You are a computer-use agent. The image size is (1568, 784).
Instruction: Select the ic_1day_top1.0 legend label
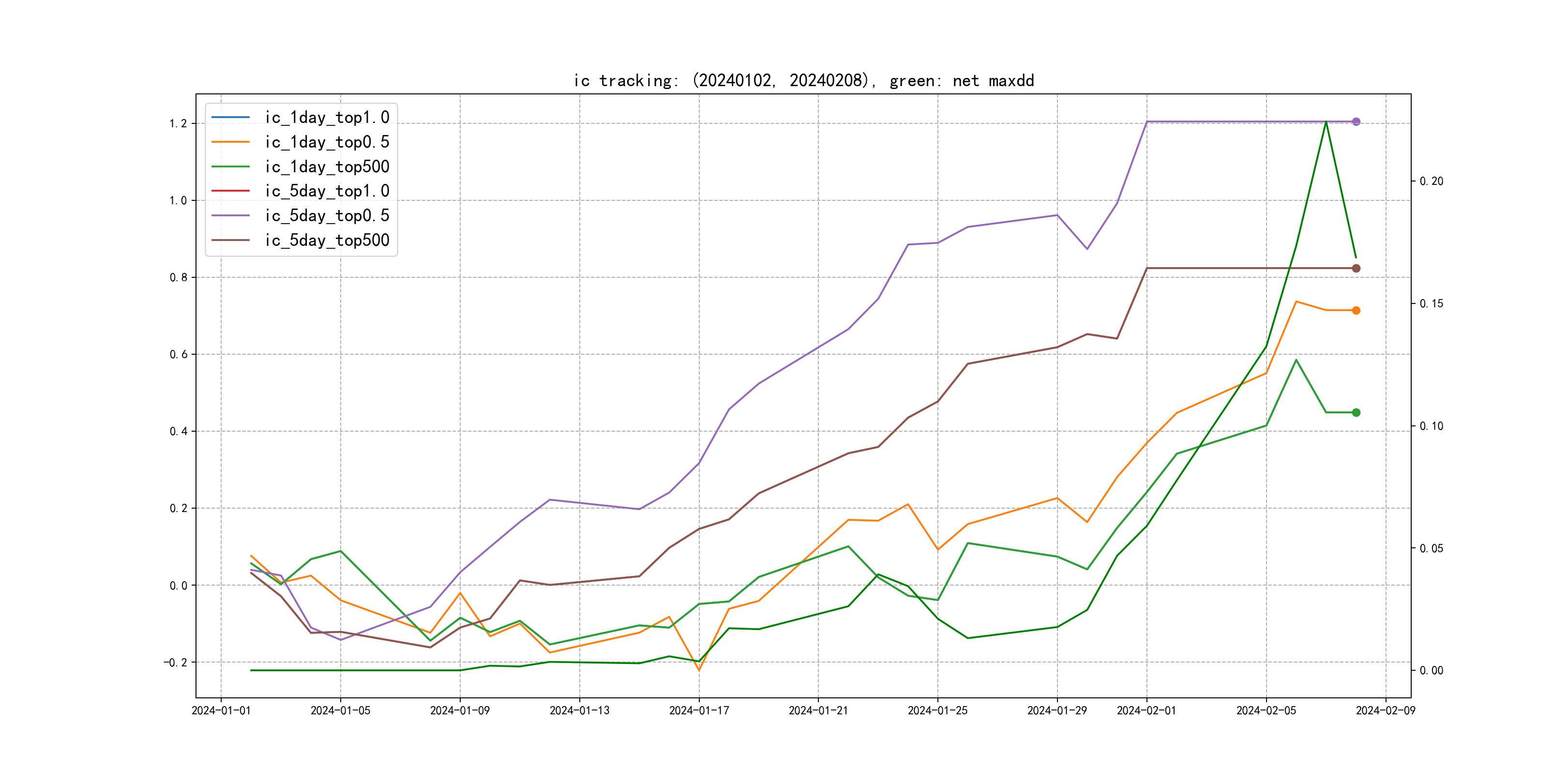click(x=327, y=118)
